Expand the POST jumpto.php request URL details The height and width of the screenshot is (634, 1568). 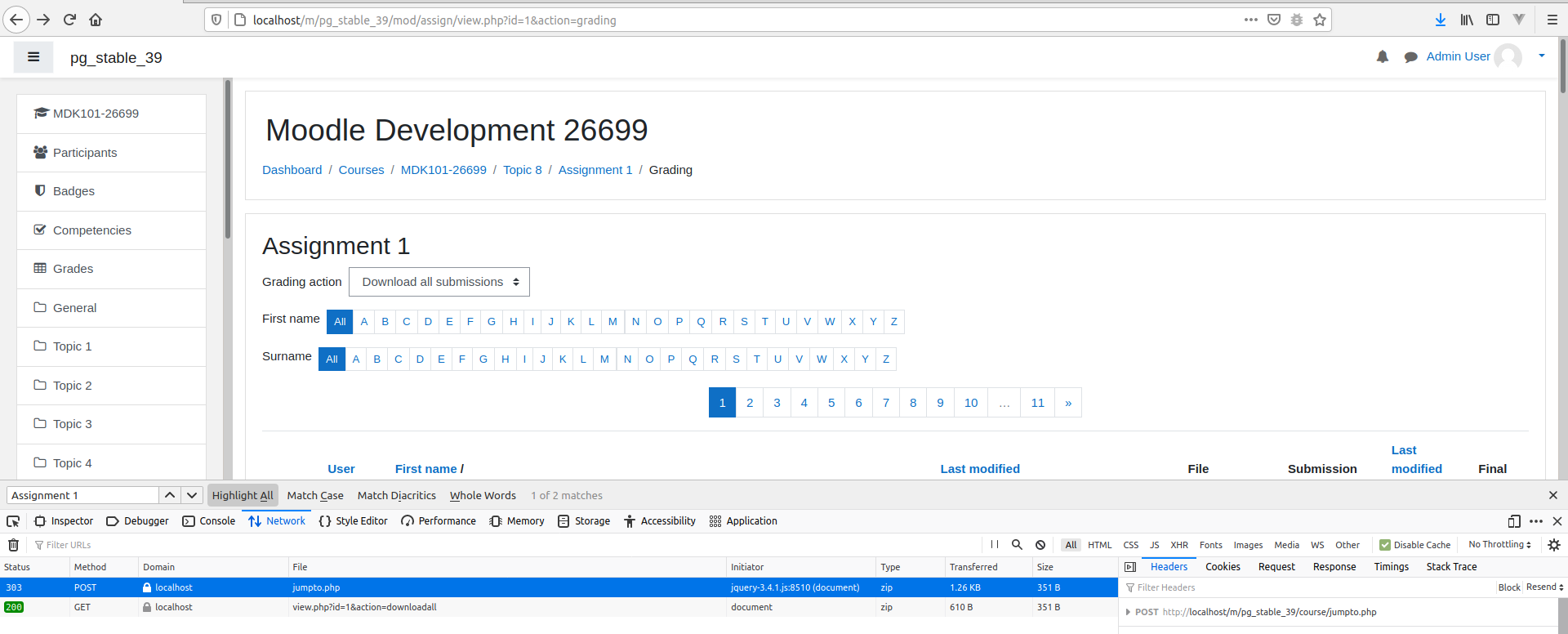[1129, 612]
